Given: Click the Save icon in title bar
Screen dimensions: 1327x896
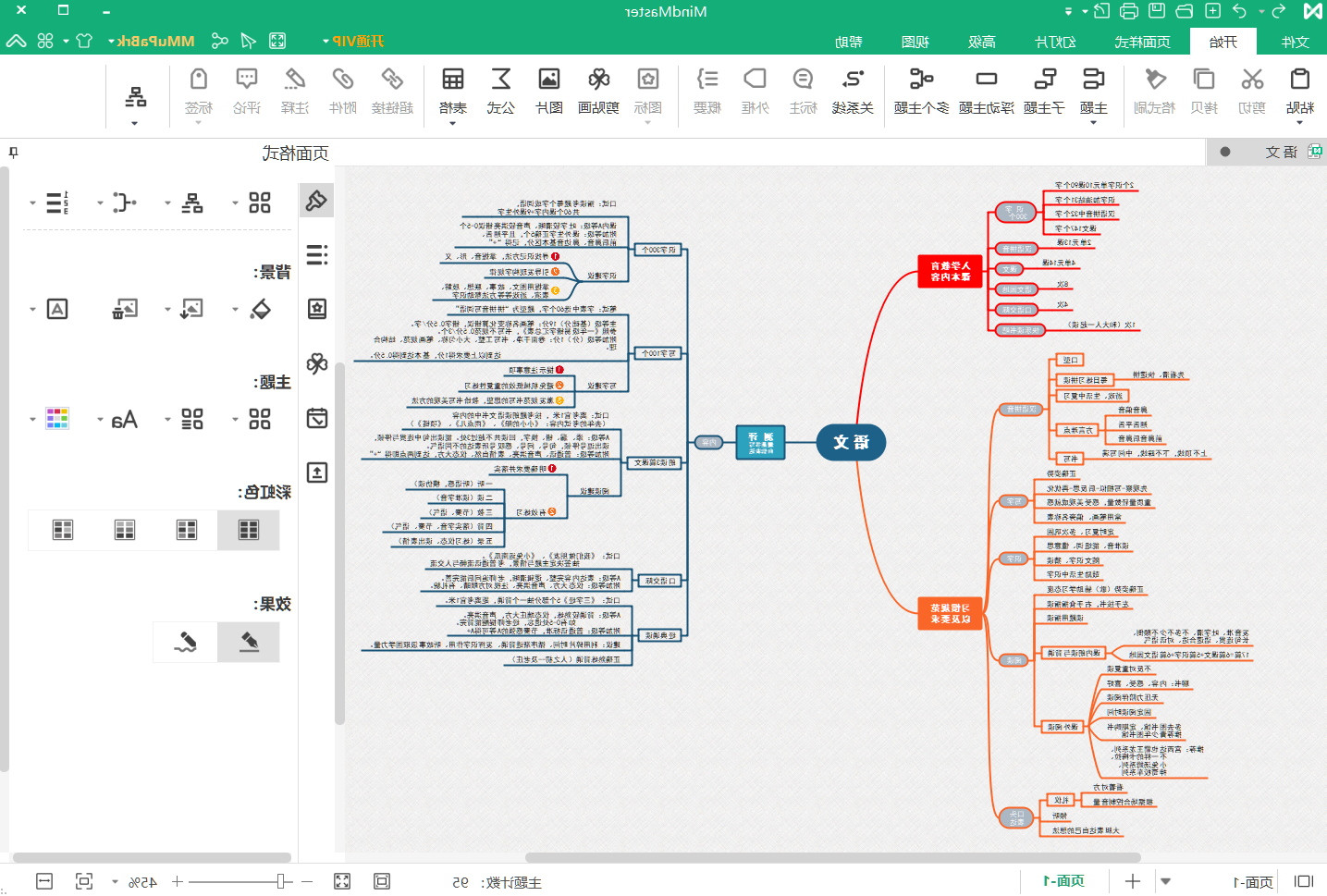Looking at the screenshot, I should 1157,11.
